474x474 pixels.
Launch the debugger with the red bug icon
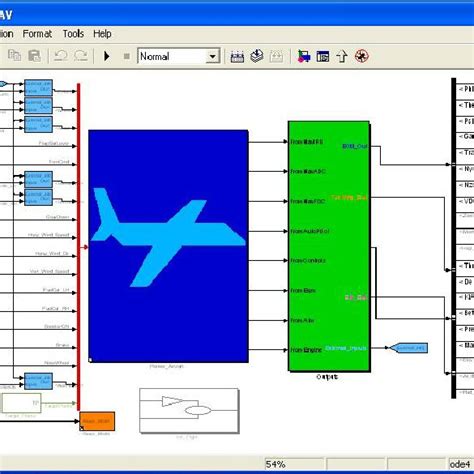pyautogui.click(x=361, y=56)
